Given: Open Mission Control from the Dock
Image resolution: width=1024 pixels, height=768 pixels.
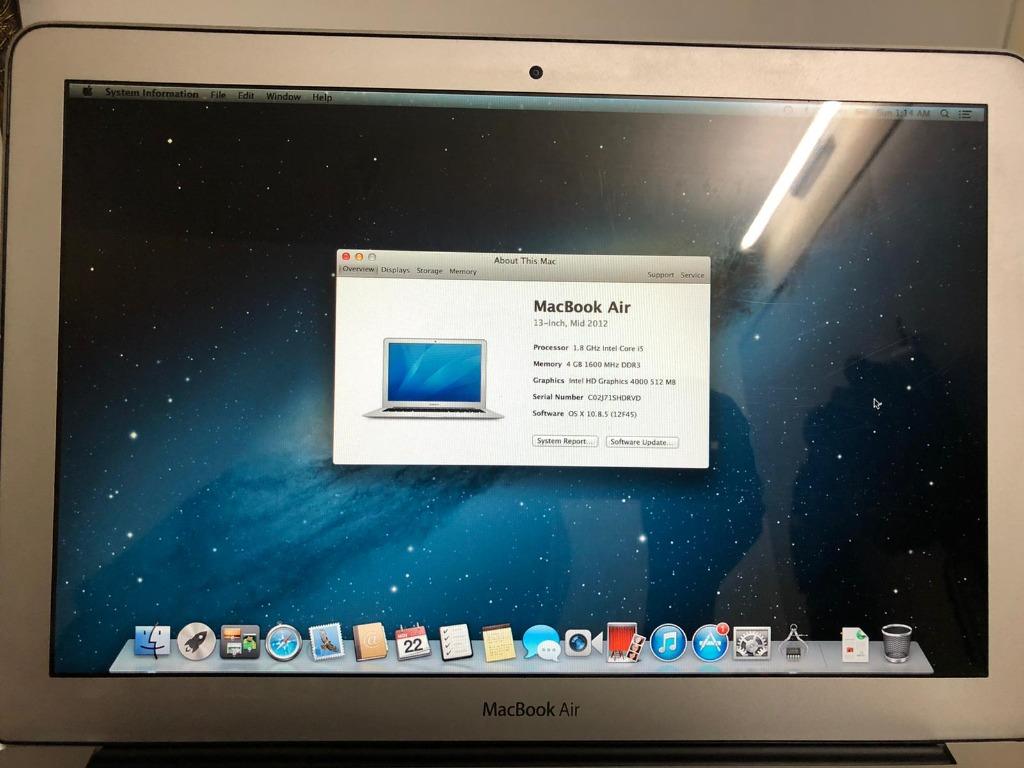Looking at the screenshot, I should tap(240, 642).
